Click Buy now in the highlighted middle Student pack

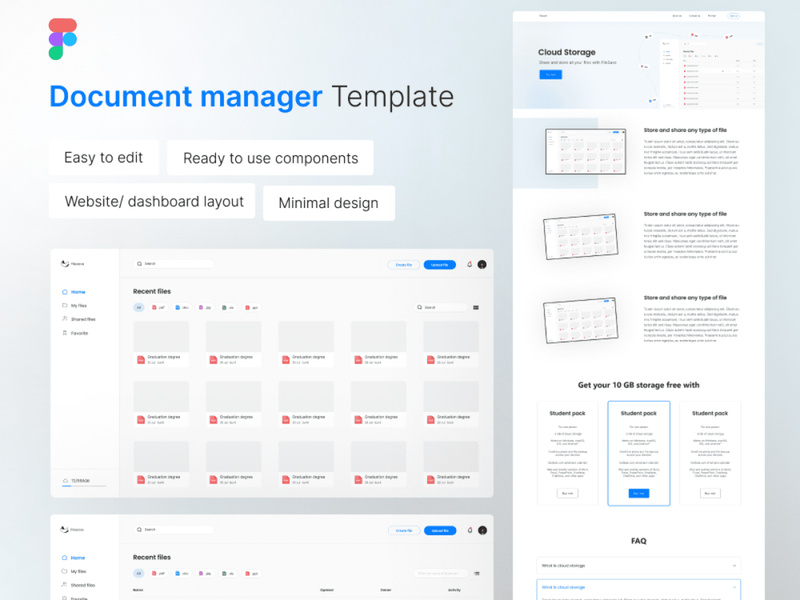coord(639,493)
